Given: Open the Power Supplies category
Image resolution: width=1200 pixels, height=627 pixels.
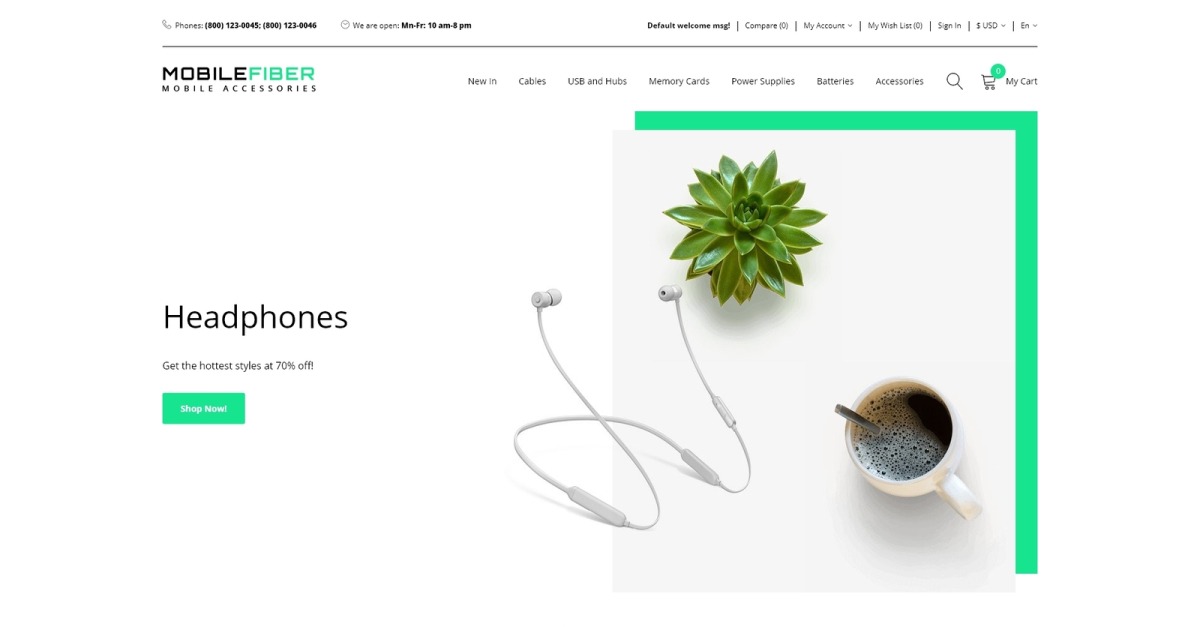Looking at the screenshot, I should (763, 81).
